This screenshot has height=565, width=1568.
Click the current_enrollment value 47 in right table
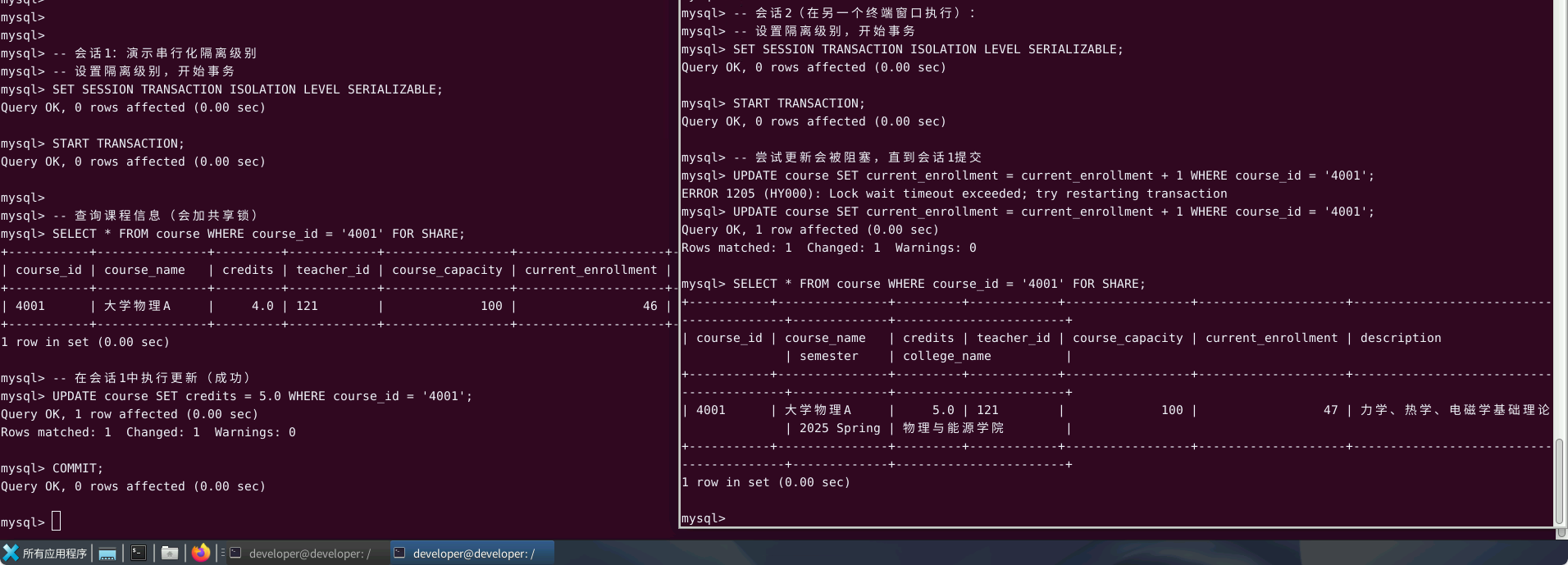pos(1331,410)
